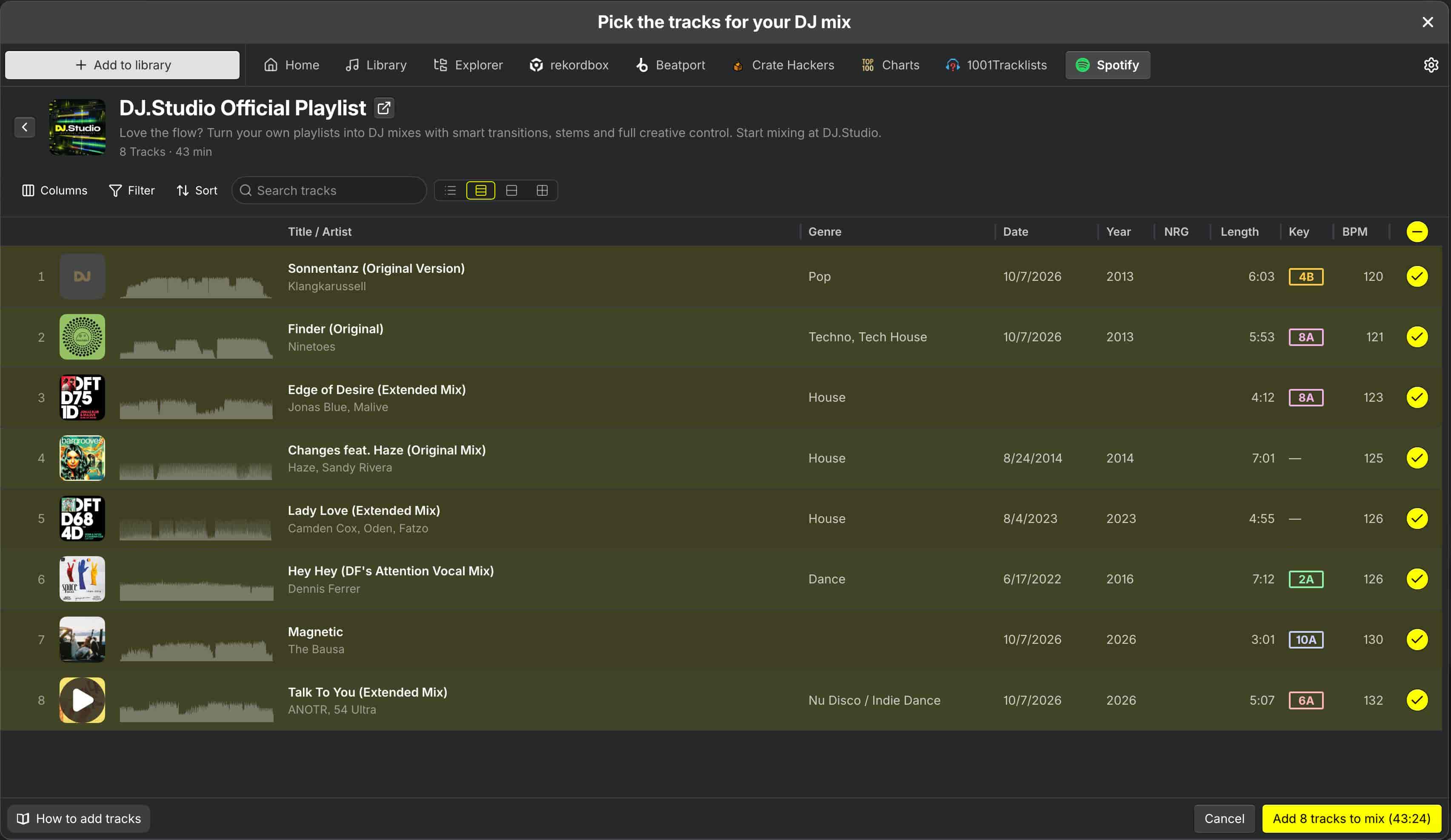Image resolution: width=1451 pixels, height=840 pixels.
Task: Sort by the Genre column header
Action: pyautogui.click(x=825, y=232)
